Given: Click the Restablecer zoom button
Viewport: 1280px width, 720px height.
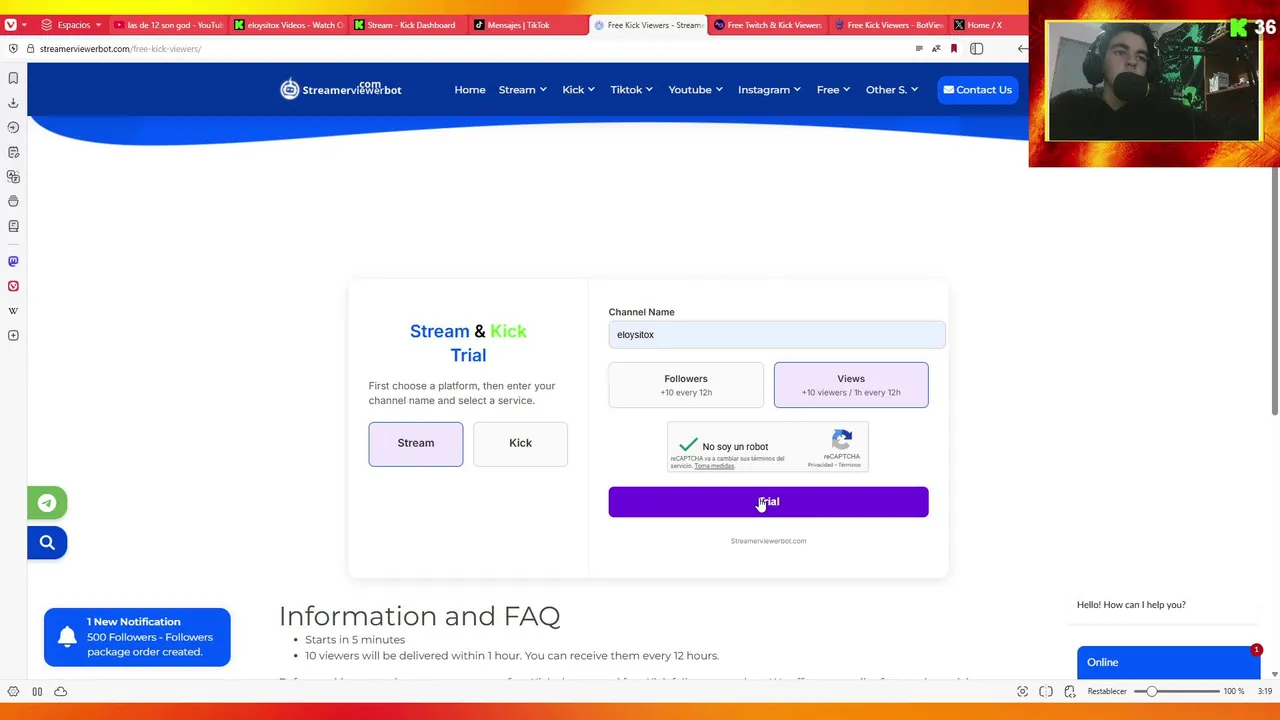Looking at the screenshot, I should click(1107, 692).
